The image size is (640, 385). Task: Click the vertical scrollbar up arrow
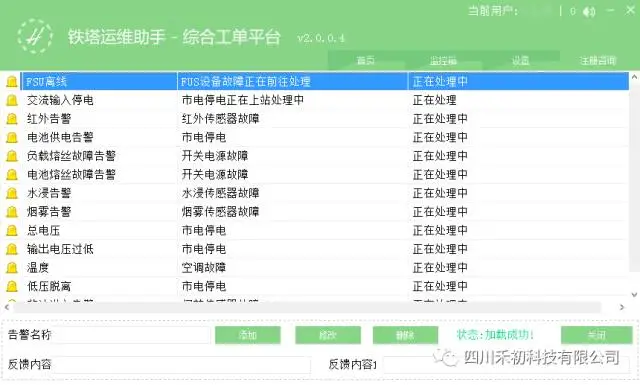point(634,77)
